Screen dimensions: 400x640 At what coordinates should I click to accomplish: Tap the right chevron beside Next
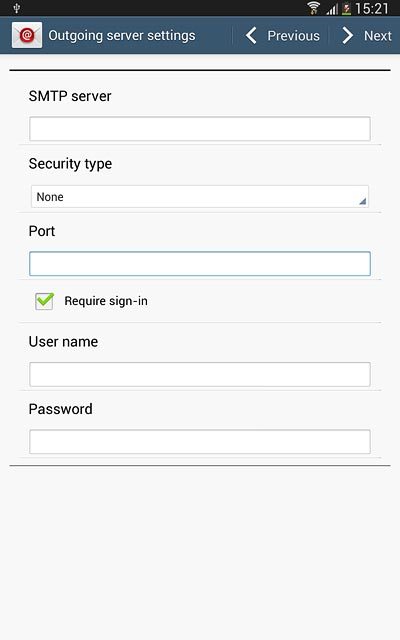(347, 36)
